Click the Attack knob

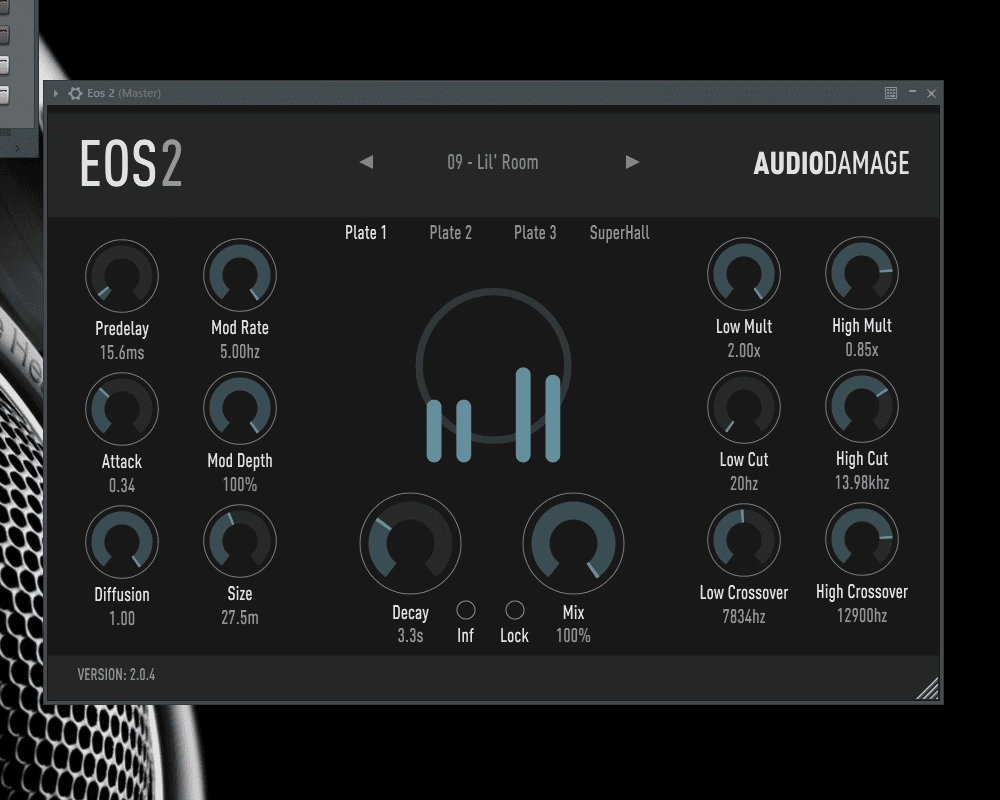coord(122,409)
